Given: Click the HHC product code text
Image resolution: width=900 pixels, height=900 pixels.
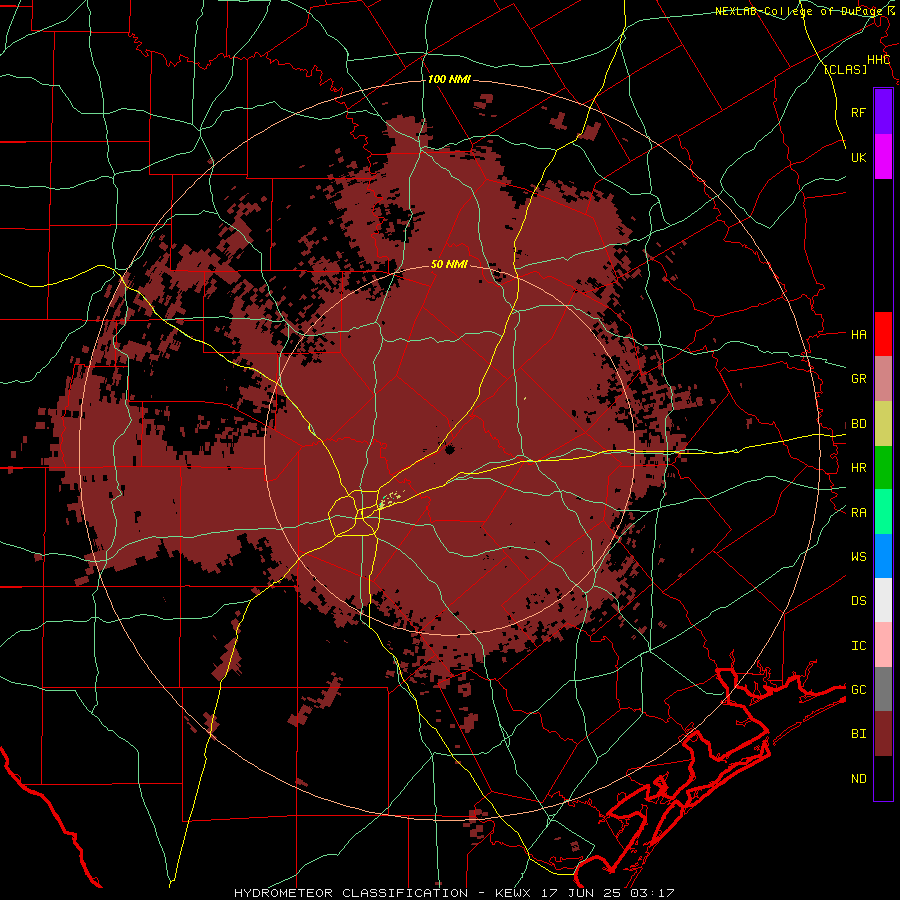Looking at the screenshot, I should (x=878, y=60).
